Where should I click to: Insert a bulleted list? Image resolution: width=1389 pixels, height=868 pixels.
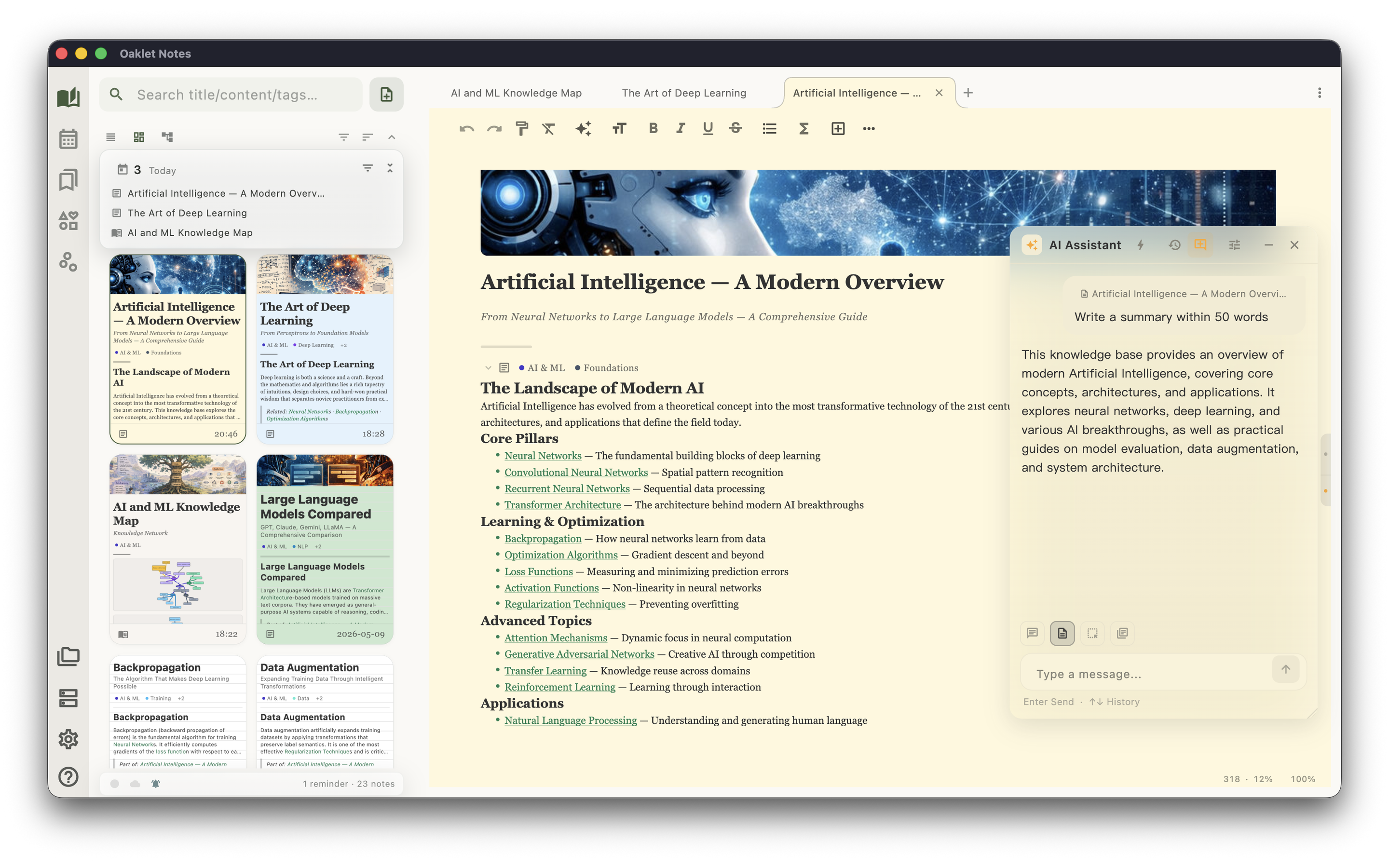click(x=769, y=129)
